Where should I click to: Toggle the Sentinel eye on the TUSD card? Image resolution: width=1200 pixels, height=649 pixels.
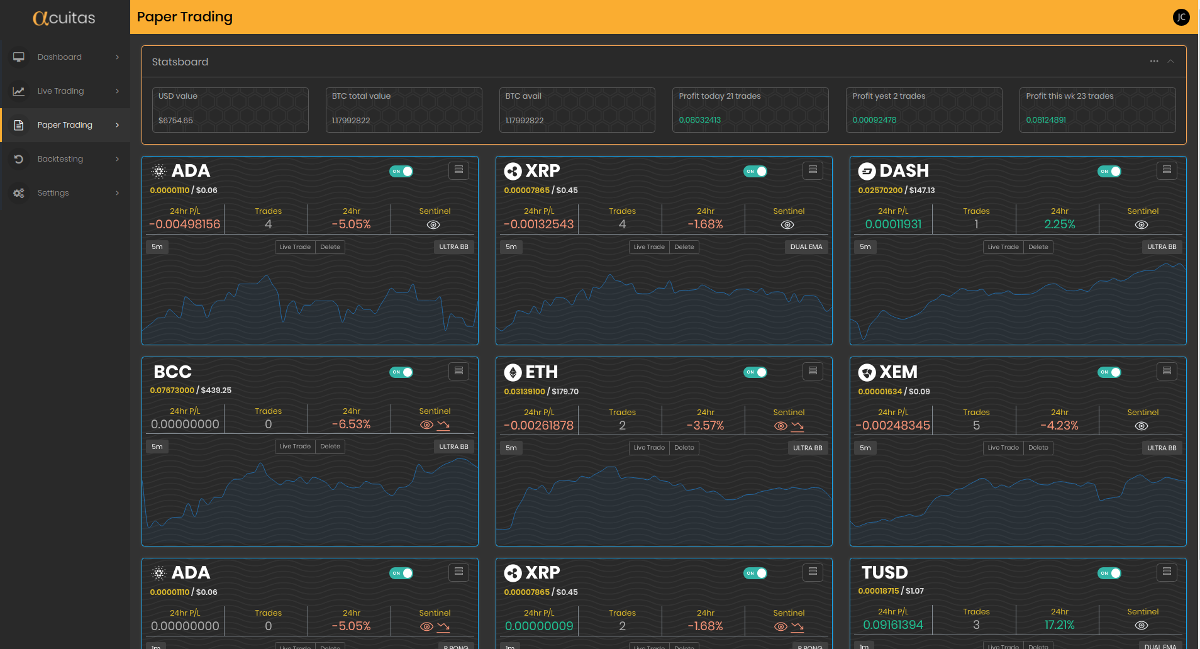[1143, 625]
